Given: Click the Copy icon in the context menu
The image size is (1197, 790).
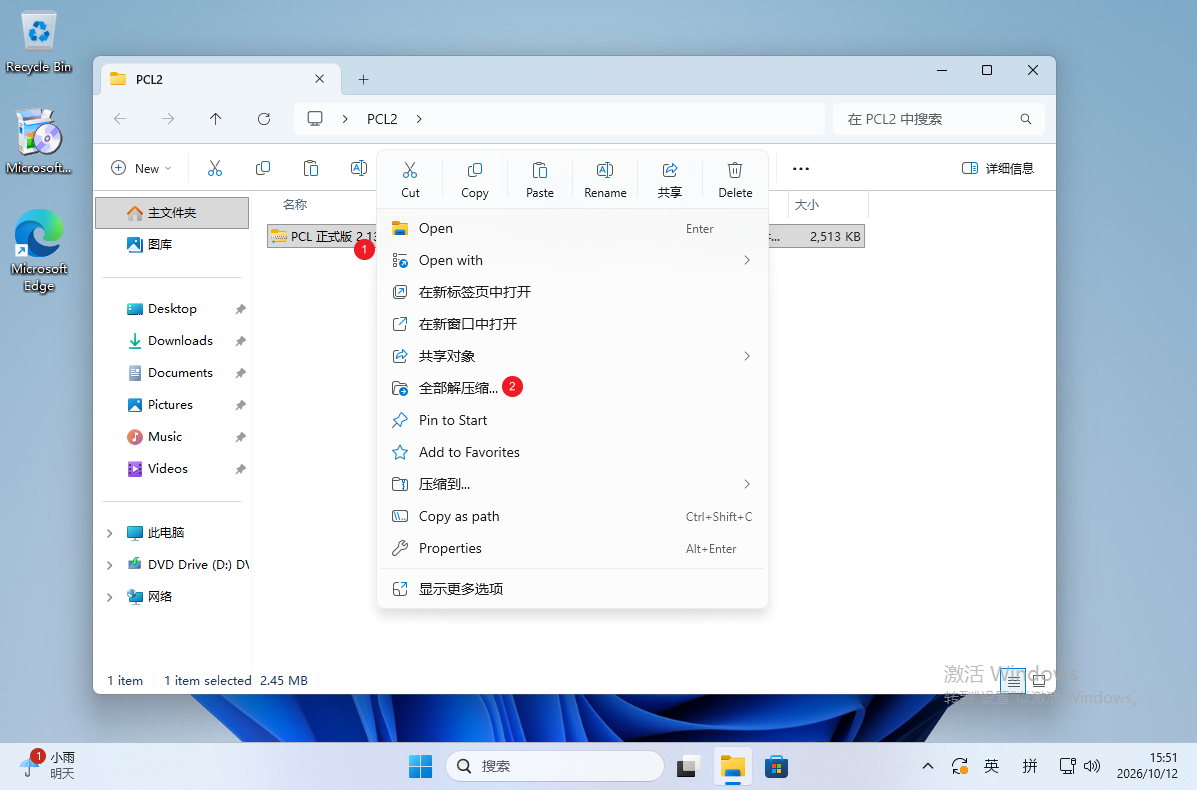Looking at the screenshot, I should tap(474, 170).
